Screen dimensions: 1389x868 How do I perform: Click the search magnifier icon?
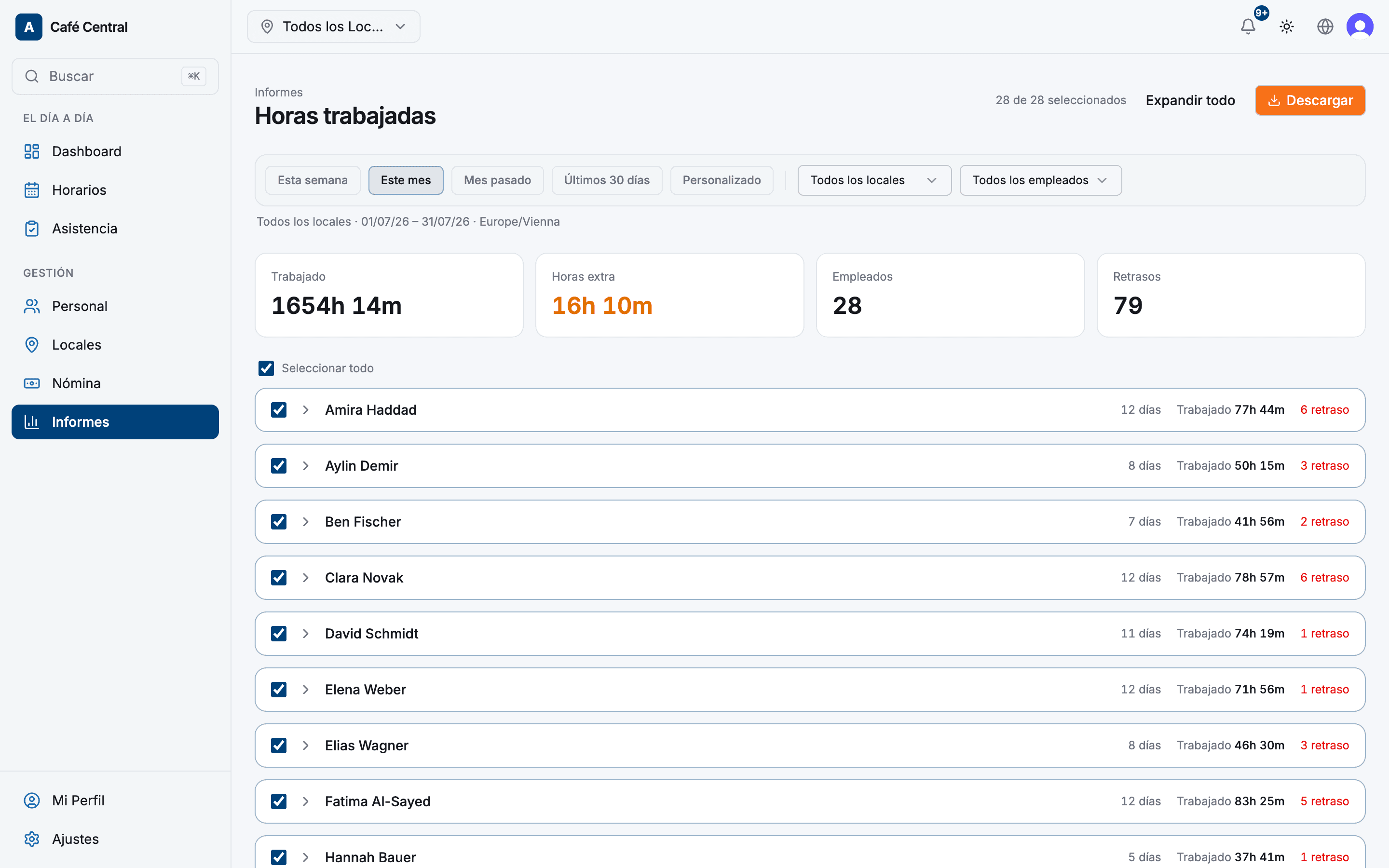[x=32, y=76]
